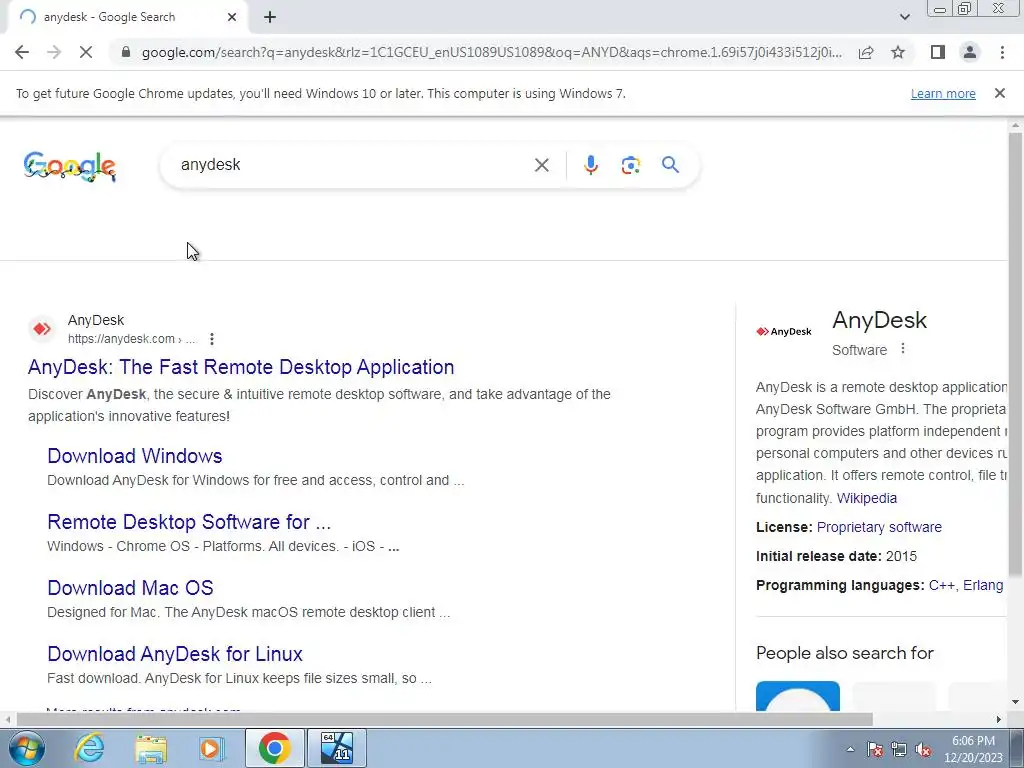Open the Chrome profile avatar

970,52
